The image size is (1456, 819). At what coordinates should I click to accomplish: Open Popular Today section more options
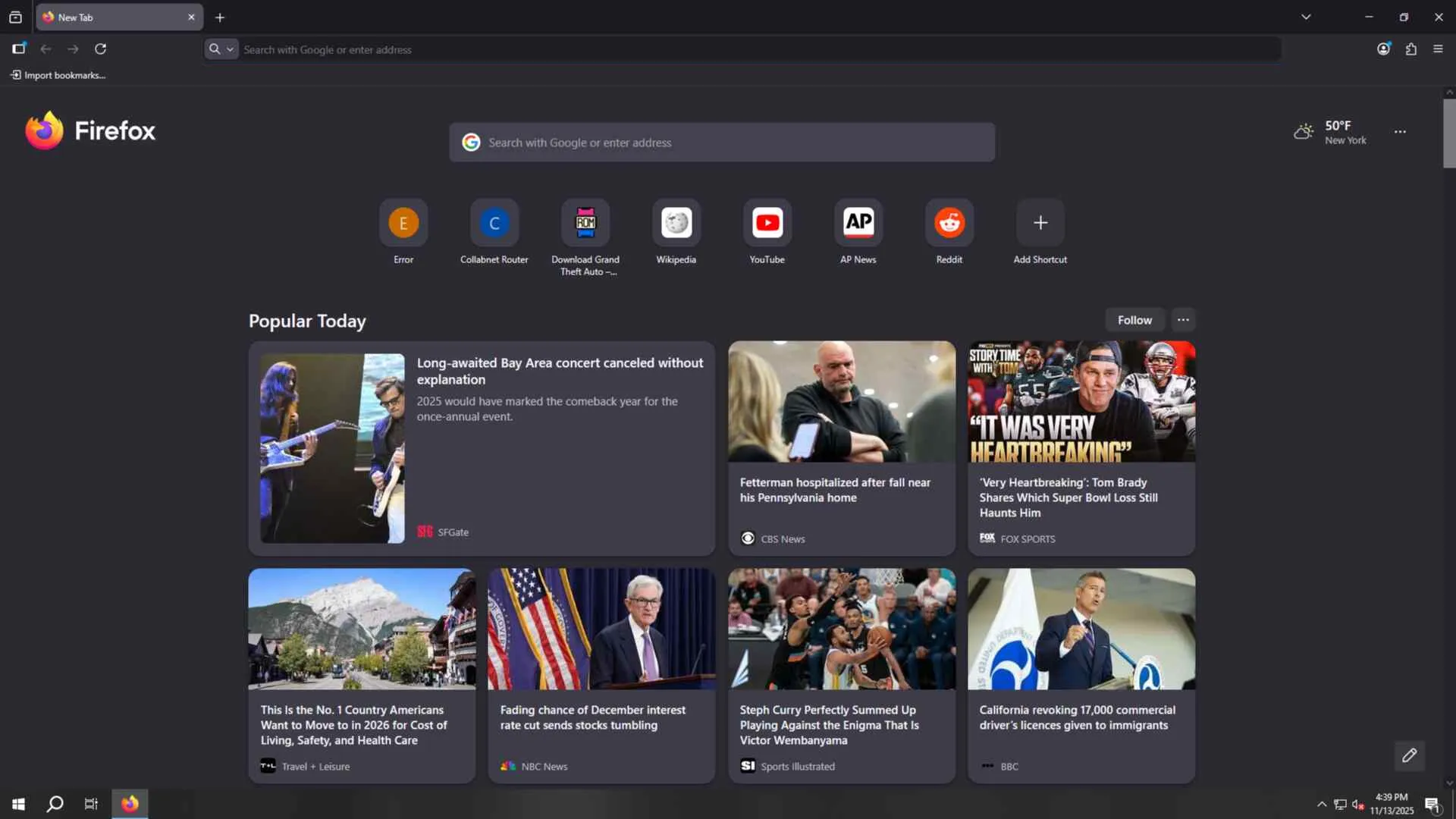click(1183, 320)
